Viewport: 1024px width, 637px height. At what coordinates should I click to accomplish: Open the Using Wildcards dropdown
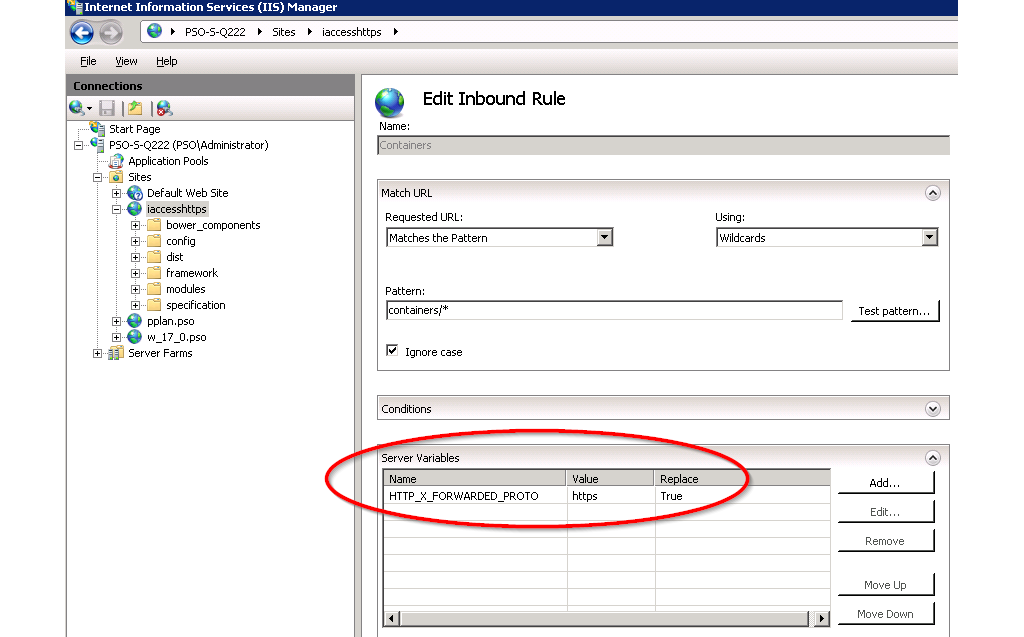click(x=929, y=238)
